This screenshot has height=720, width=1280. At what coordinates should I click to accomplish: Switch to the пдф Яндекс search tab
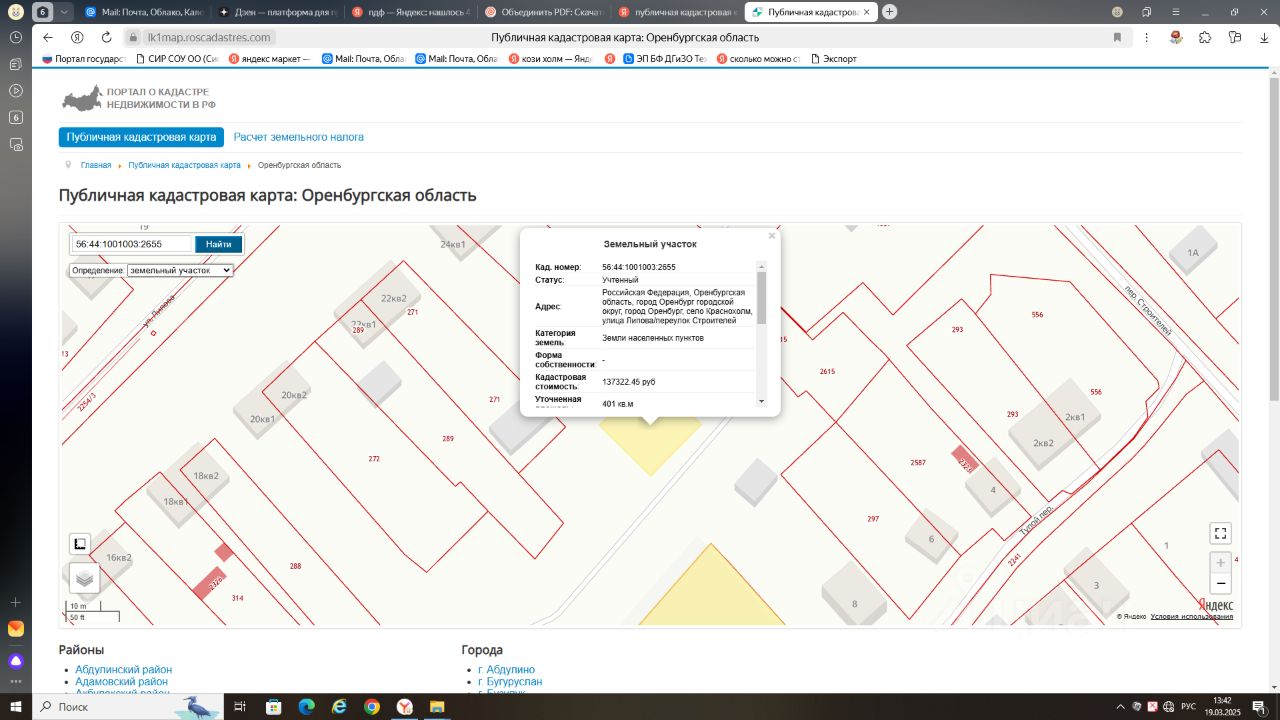click(412, 12)
